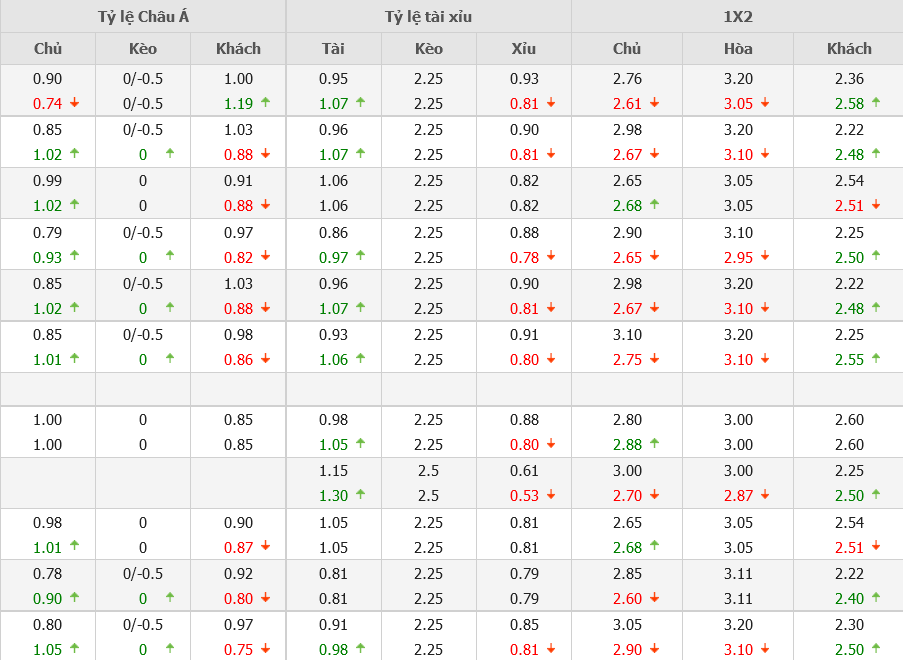This screenshot has height=660, width=903.
Task: Click the 1.15 odds value
Action: pyautogui.click(x=333, y=470)
